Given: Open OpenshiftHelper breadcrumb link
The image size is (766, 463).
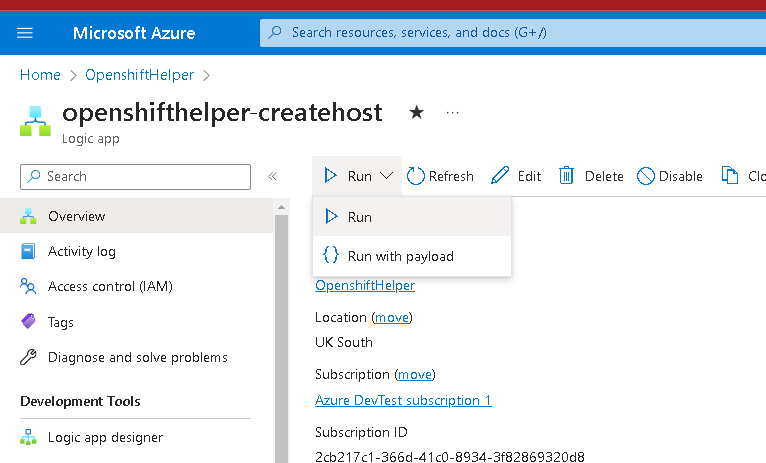Looking at the screenshot, I should coord(139,75).
